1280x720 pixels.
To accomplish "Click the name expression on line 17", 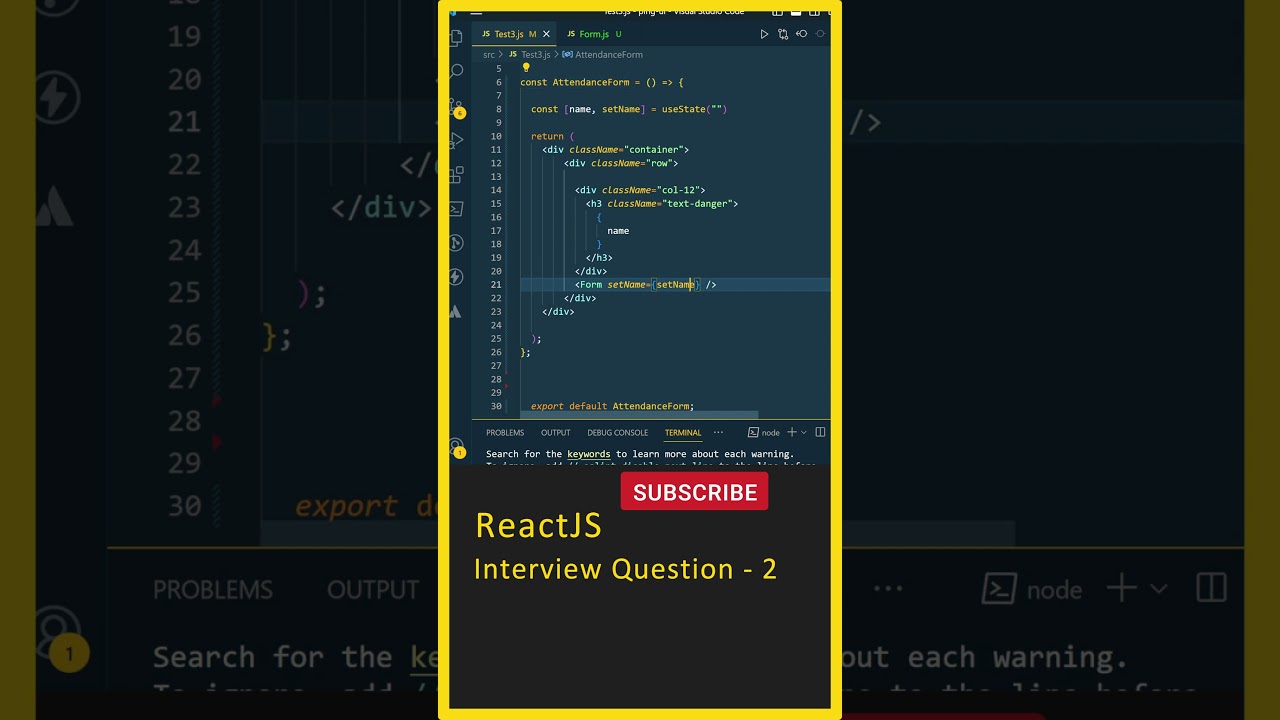I will pyautogui.click(x=618, y=231).
